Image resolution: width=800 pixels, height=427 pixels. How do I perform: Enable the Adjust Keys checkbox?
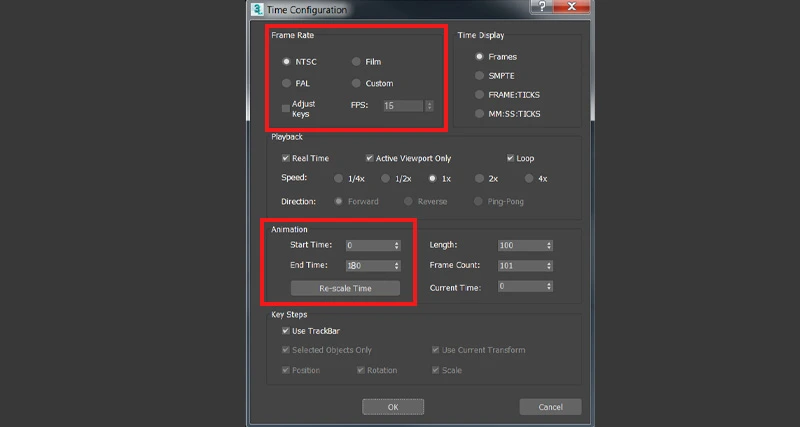286,107
